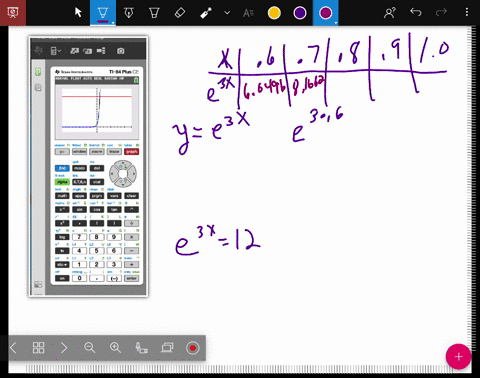Start recording with the red record button

tap(193, 348)
